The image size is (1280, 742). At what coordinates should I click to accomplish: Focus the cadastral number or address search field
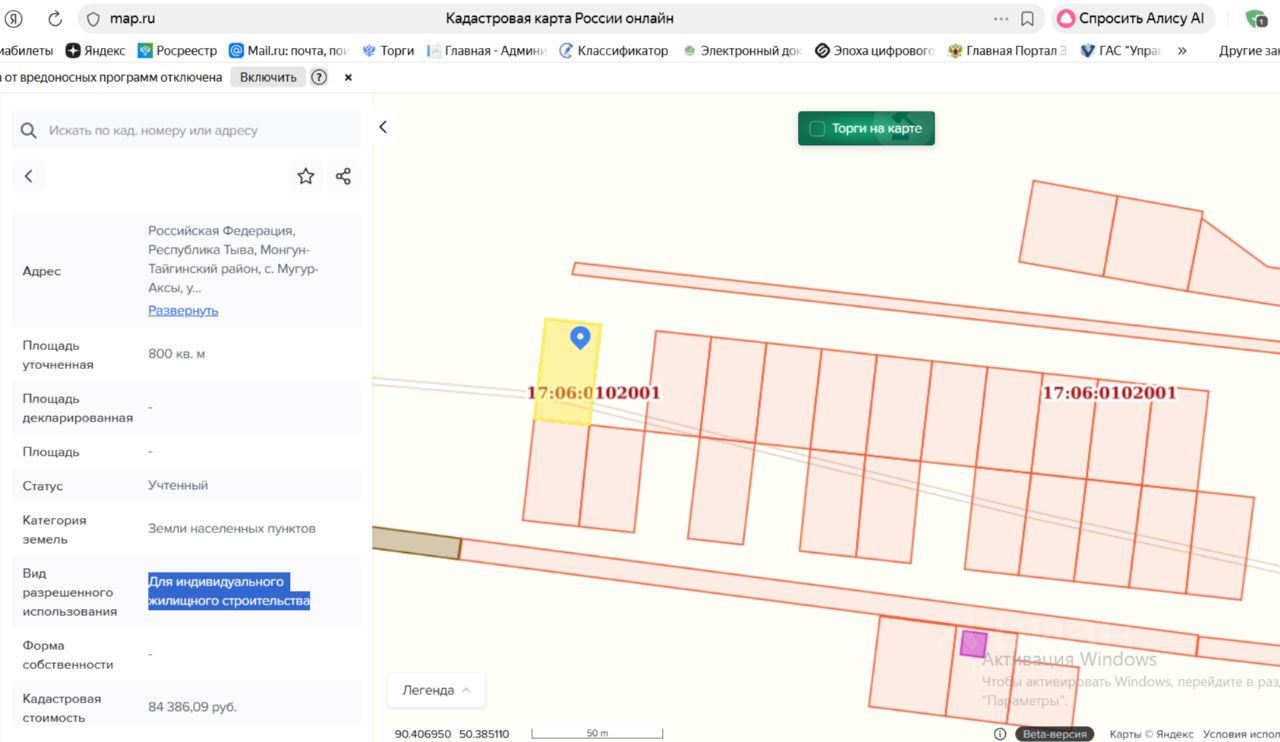186,130
